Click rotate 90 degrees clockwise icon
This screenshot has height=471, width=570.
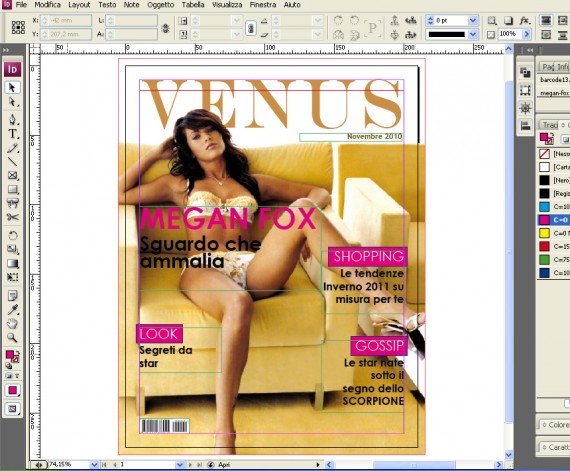pyautogui.click(x=338, y=20)
